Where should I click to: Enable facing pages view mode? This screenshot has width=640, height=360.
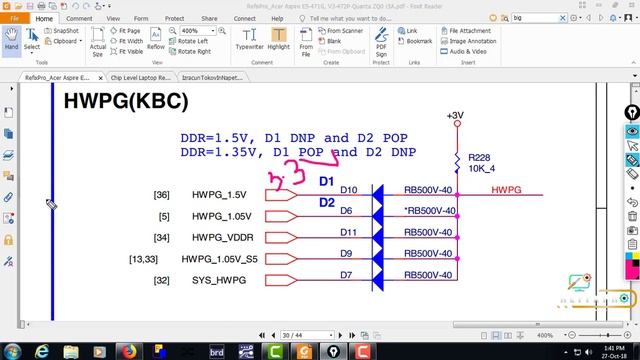point(508,336)
